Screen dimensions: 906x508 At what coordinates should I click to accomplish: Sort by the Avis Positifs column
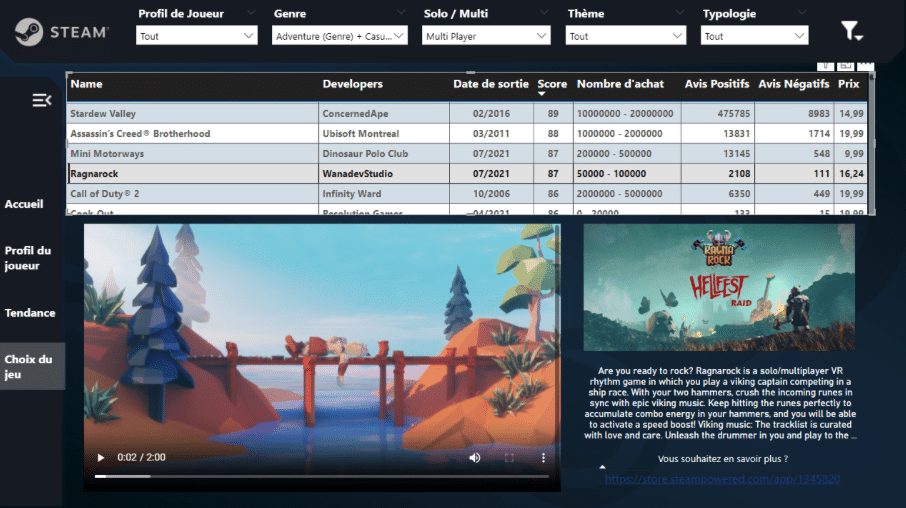point(716,84)
